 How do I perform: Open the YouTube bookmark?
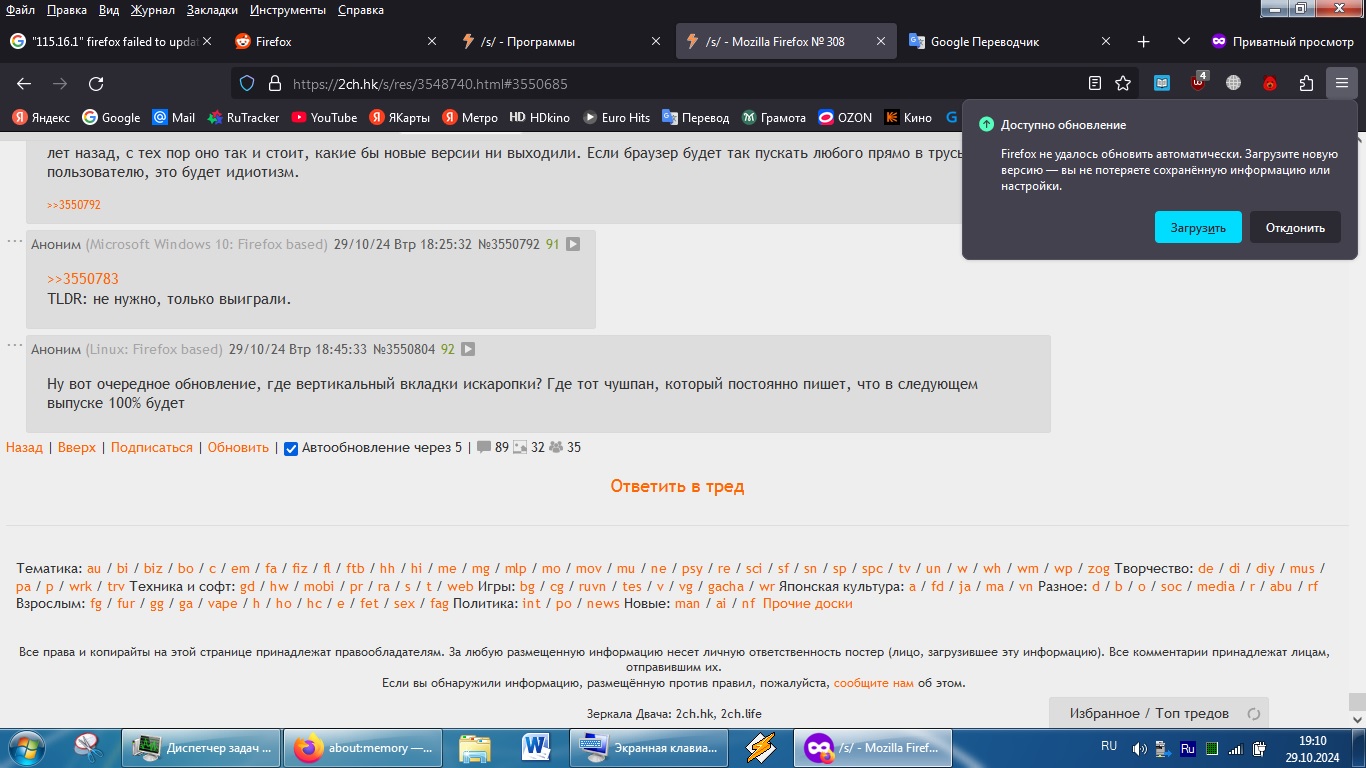coord(324,117)
